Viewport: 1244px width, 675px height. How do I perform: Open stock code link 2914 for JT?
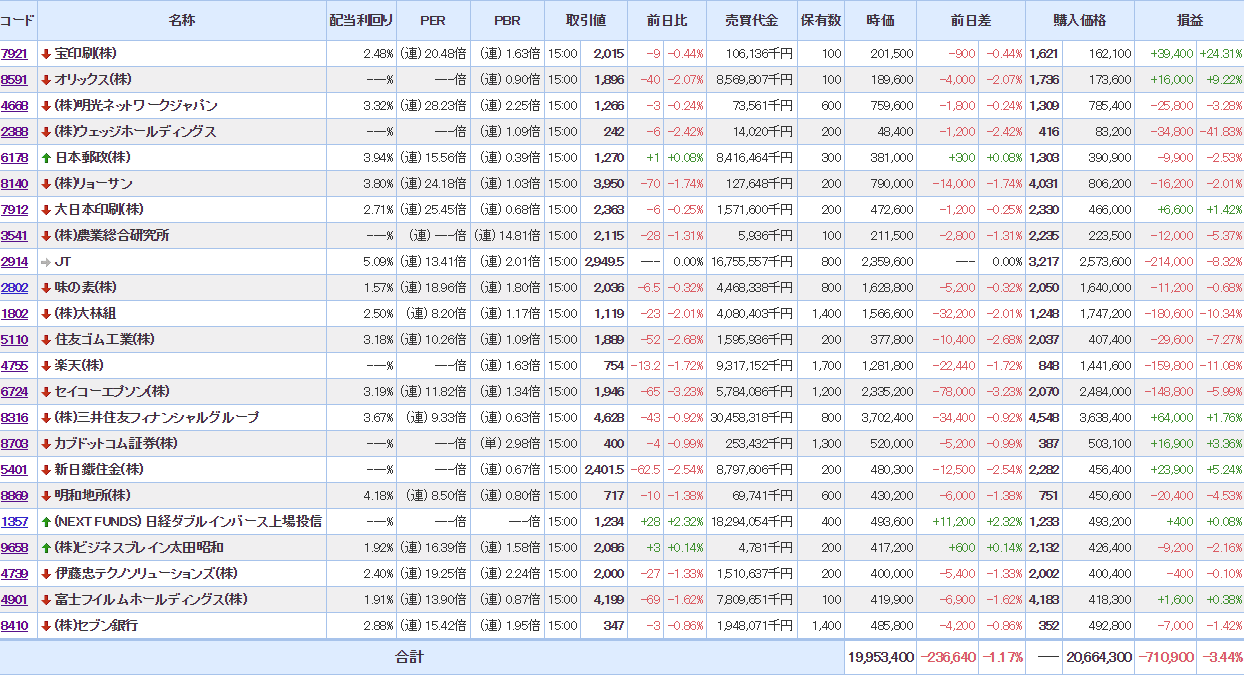15,262
